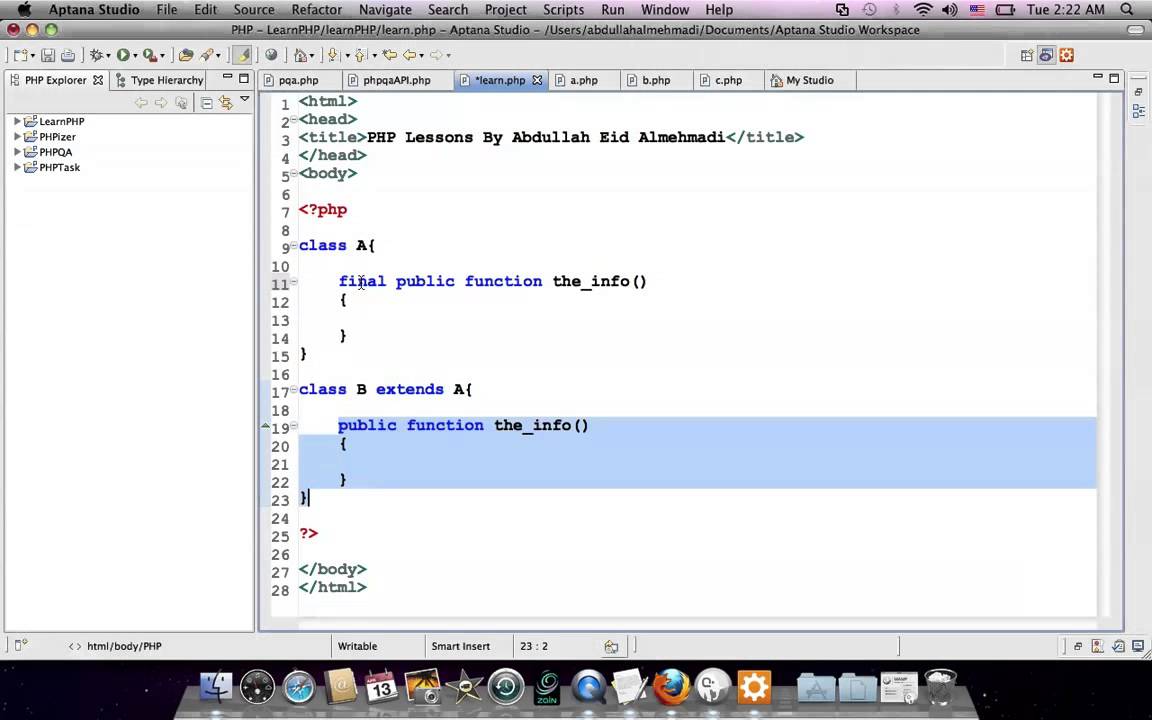1152x720 pixels.
Task: Click the Wi-Fi menu bar icon
Action: (x=923, y=10)
